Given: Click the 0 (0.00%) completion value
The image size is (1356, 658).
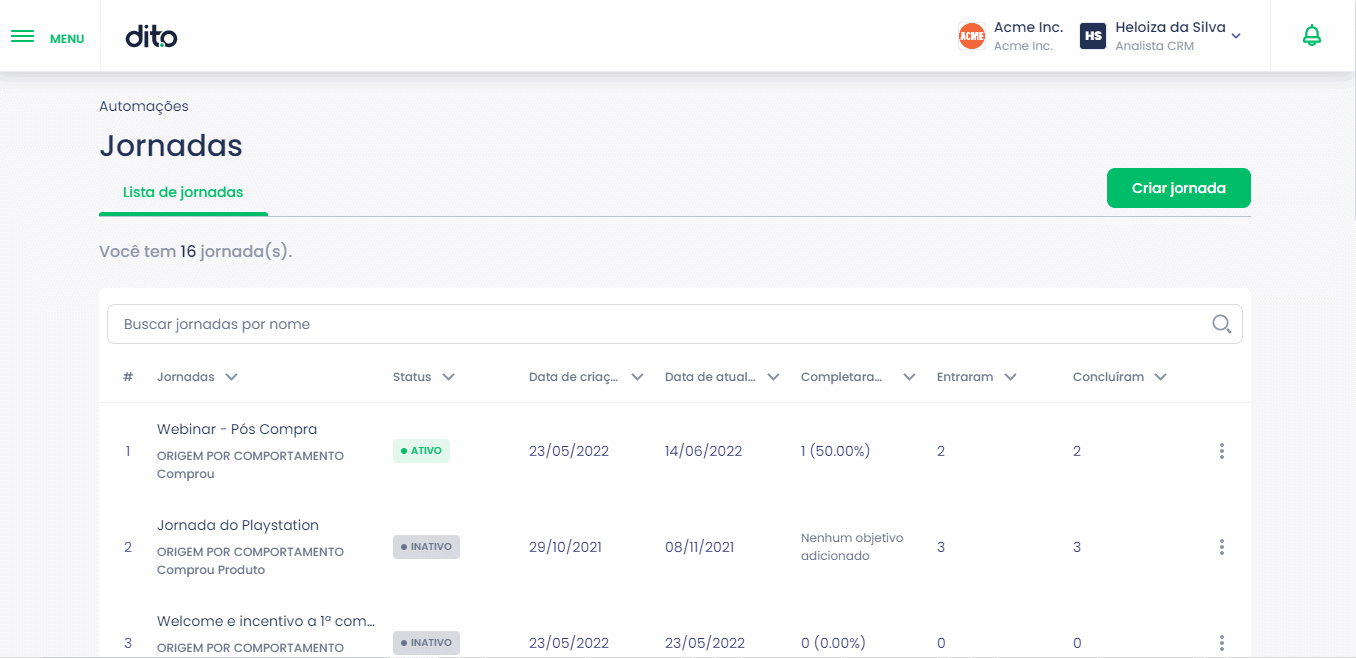Looking at the screenshot, I should [833, 643].
